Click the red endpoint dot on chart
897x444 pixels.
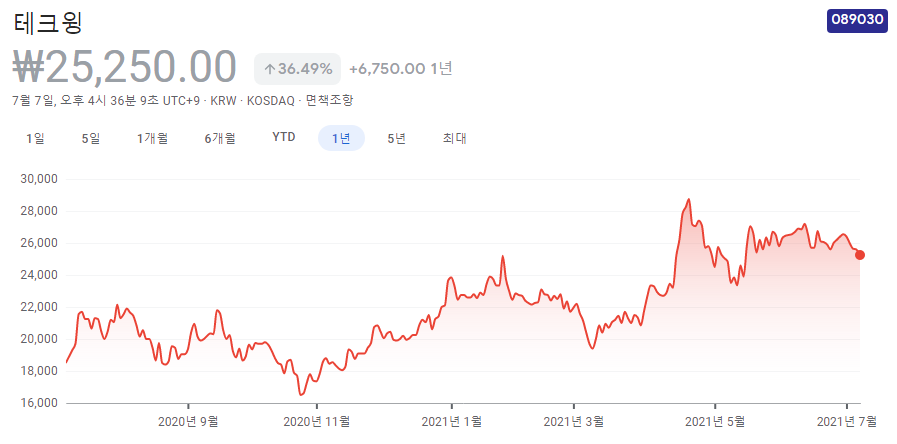coord(860,255)
